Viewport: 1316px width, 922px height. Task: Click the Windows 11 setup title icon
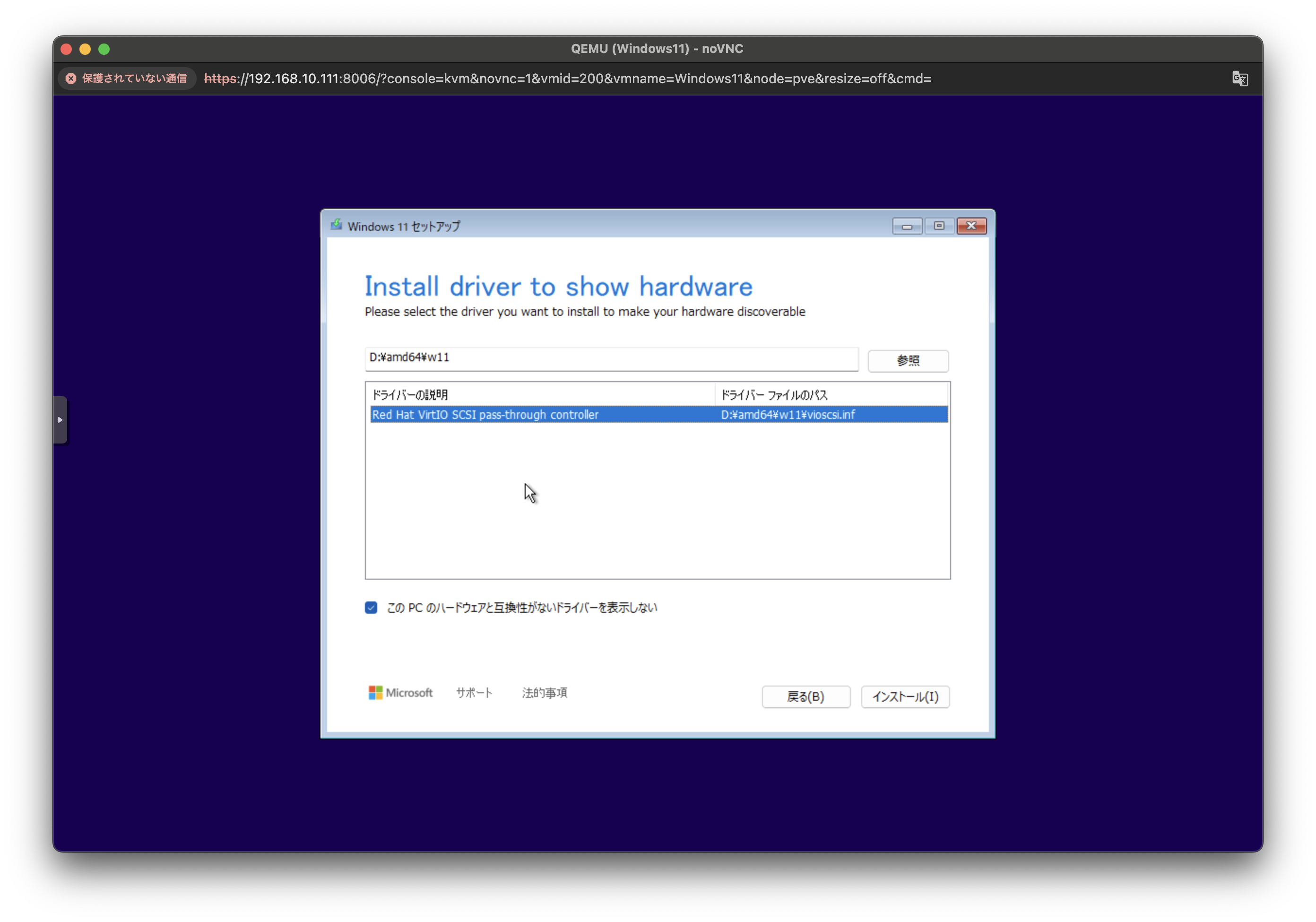click(337, 226)
